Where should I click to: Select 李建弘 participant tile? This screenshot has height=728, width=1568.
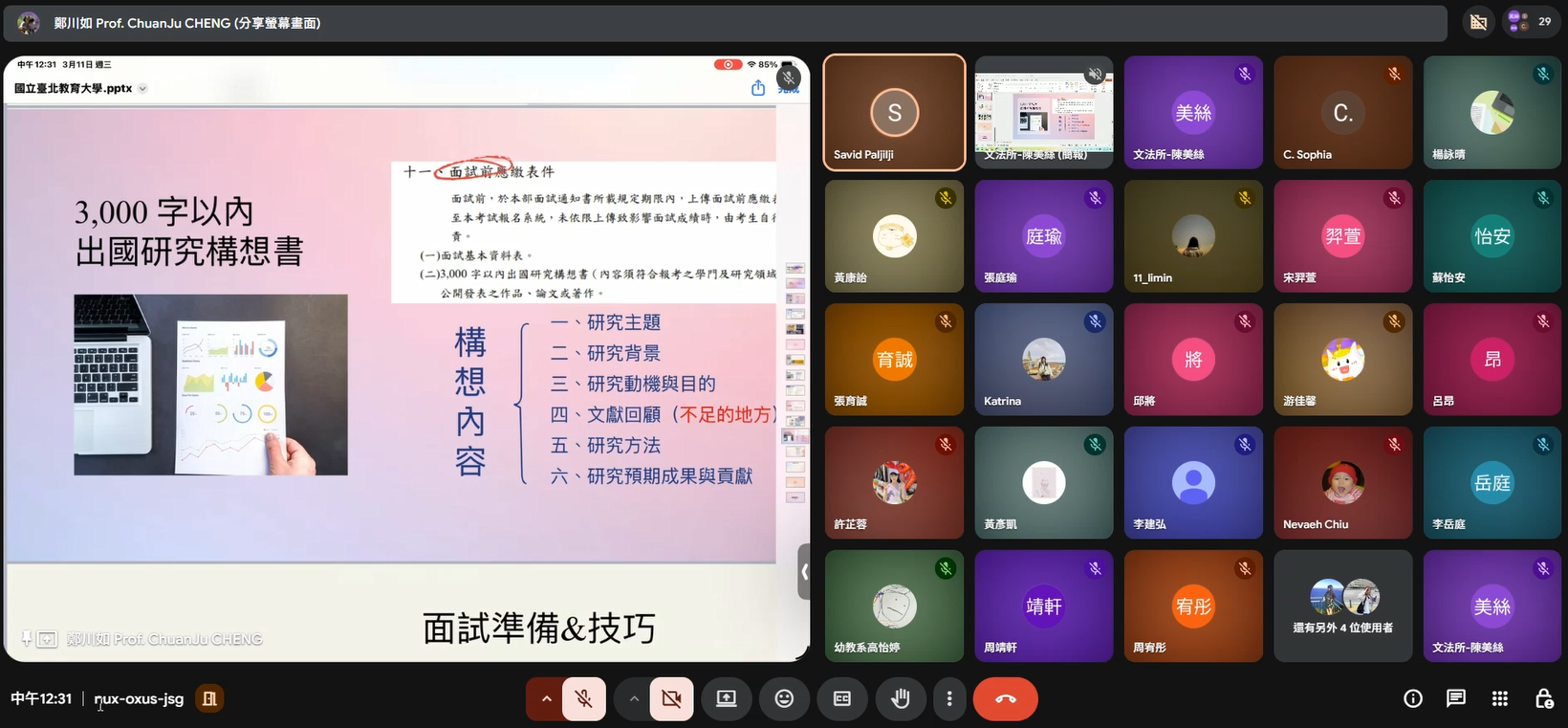pos(1193,482)
